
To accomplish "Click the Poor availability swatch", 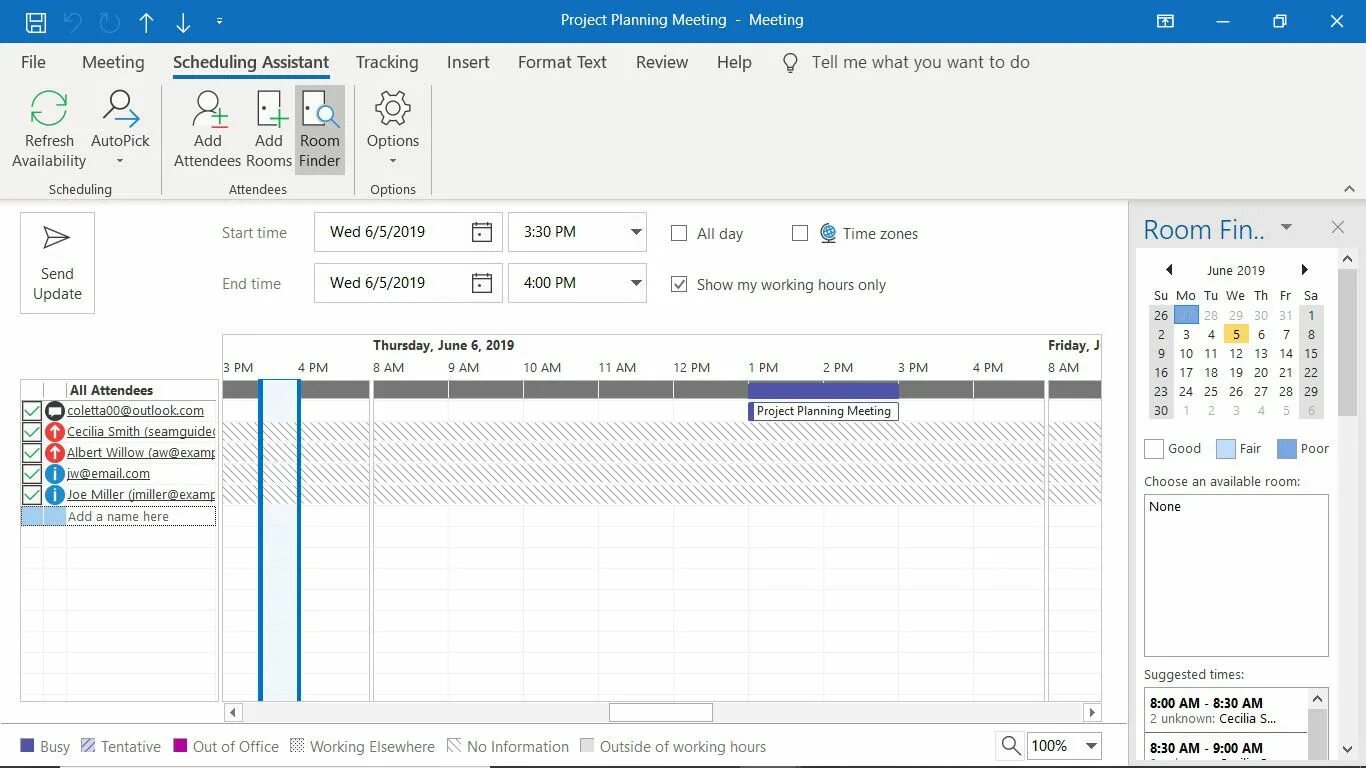I will (1287, 449).
